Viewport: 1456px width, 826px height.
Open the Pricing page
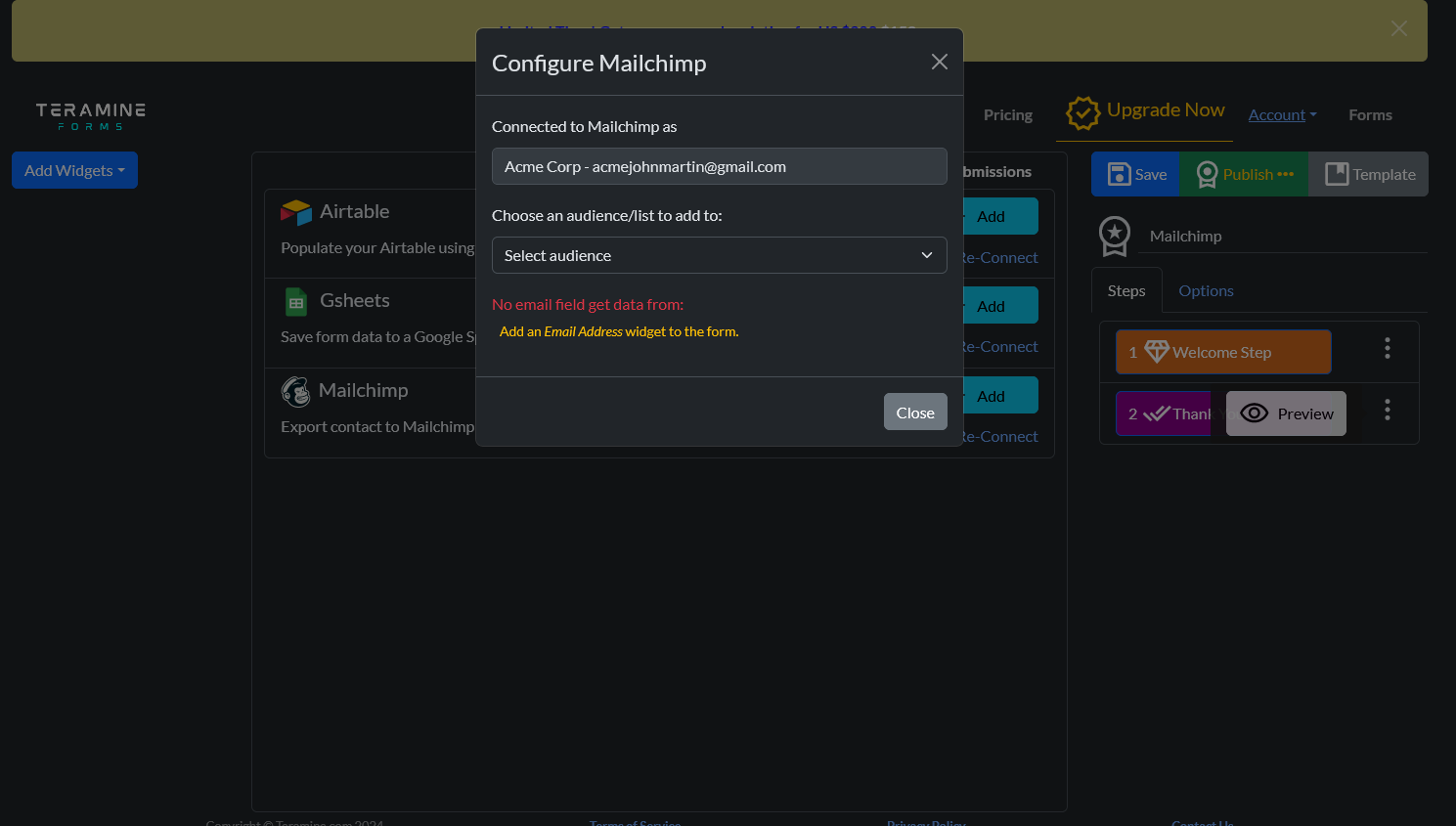(1007, 114)
